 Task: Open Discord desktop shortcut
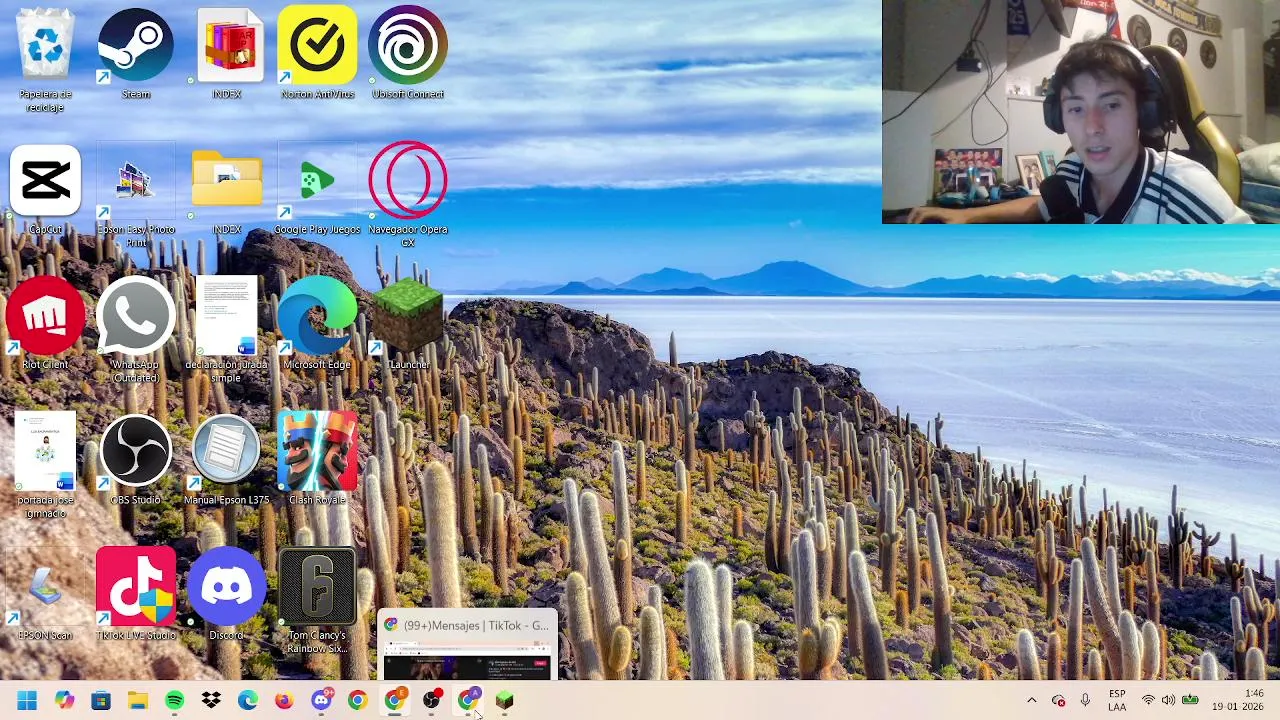(226, 596)
